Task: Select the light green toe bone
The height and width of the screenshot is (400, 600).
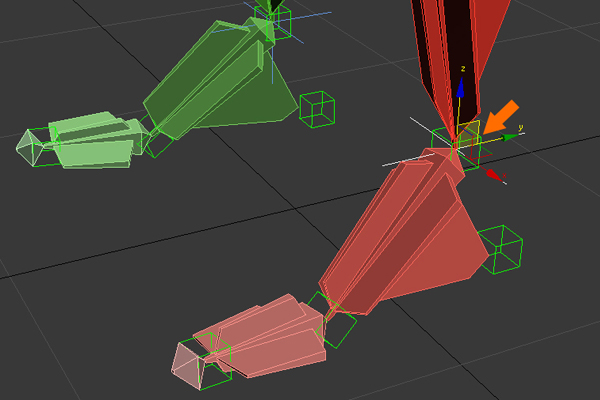Action: (96, 140)
